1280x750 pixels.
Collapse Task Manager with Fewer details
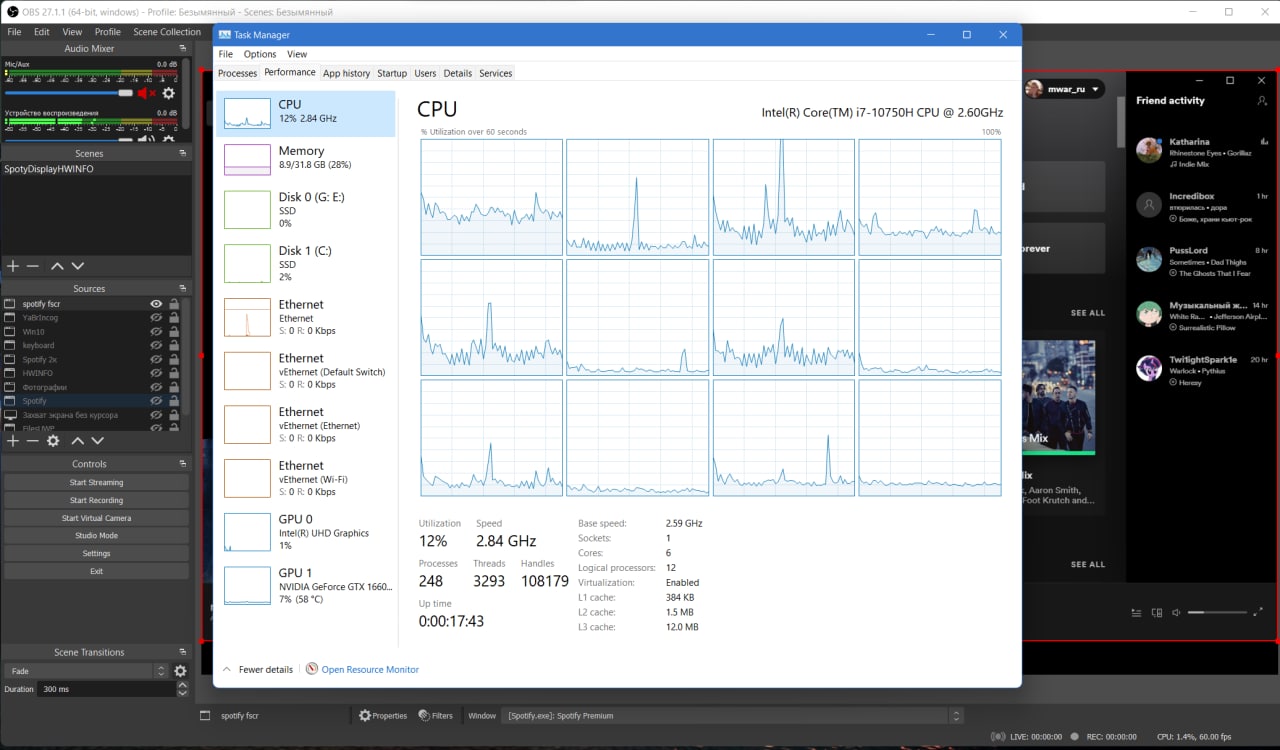(x=258, y=670)
